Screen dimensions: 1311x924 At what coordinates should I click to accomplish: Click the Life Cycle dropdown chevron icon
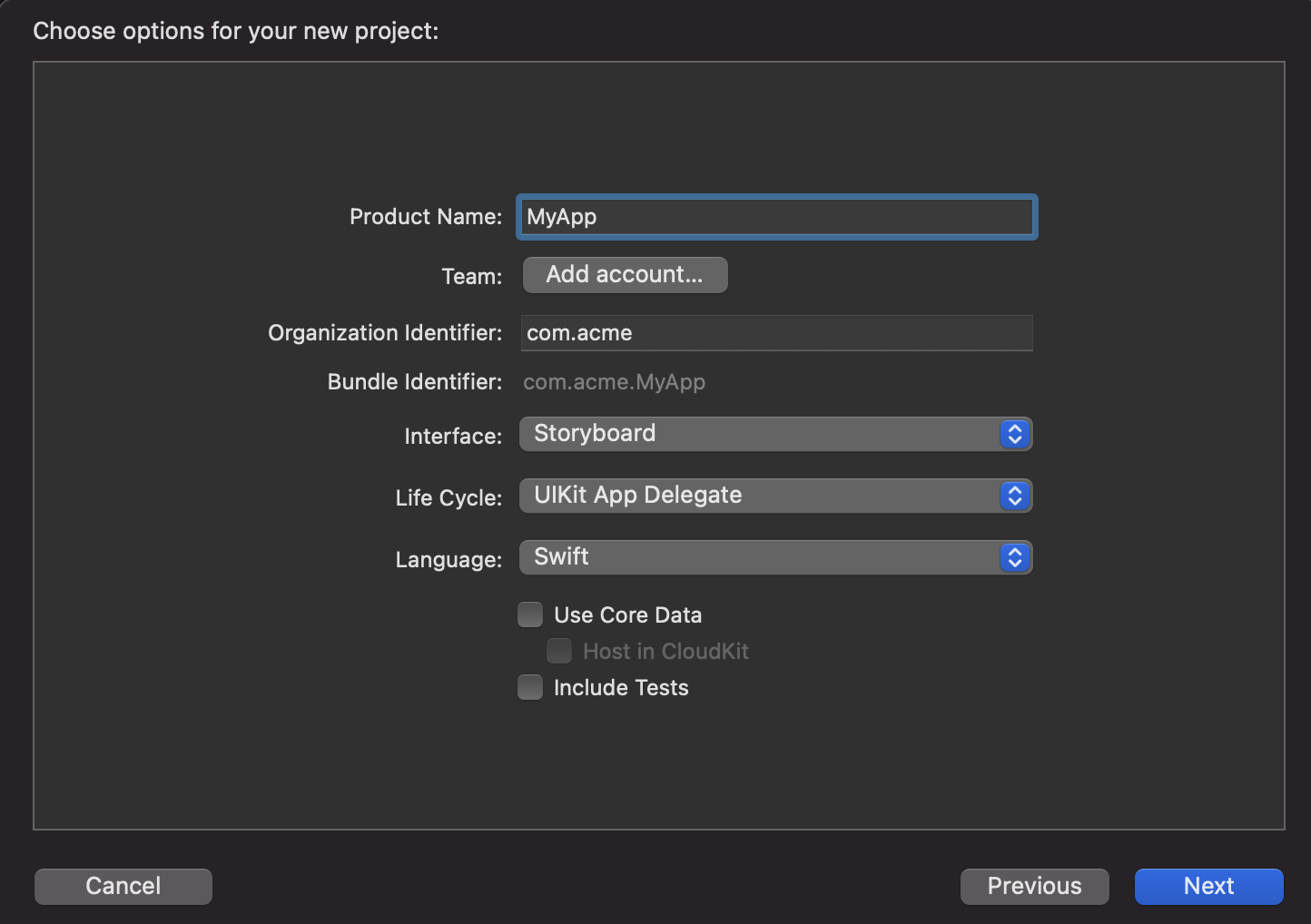click(1014, 496)
